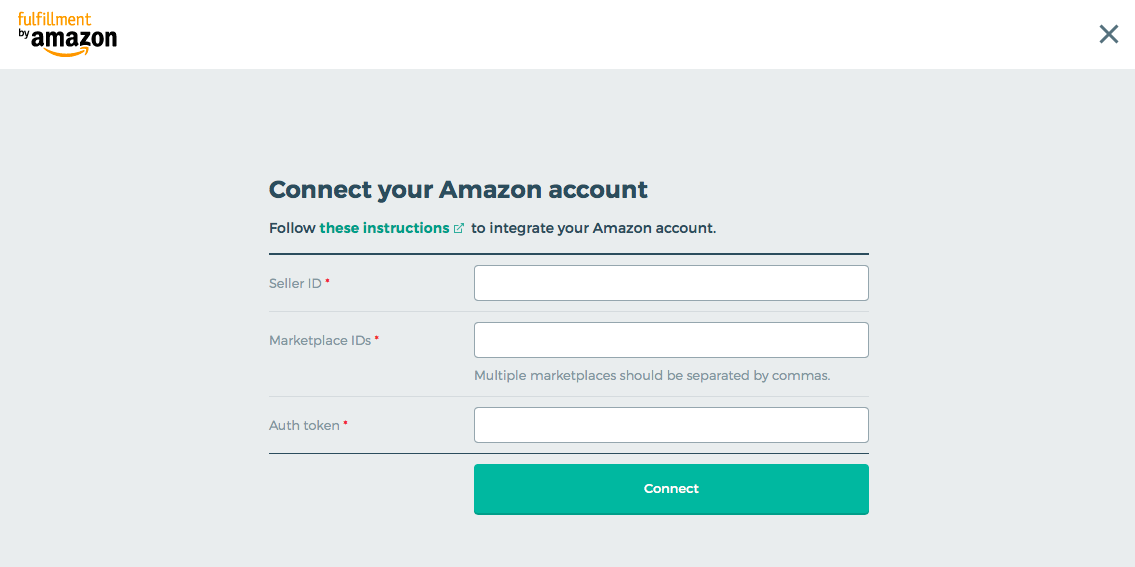Screen dimensions: 1135x567
Task: Click the orange "fulfillment" word in the logo
Action: coord(54,19)
